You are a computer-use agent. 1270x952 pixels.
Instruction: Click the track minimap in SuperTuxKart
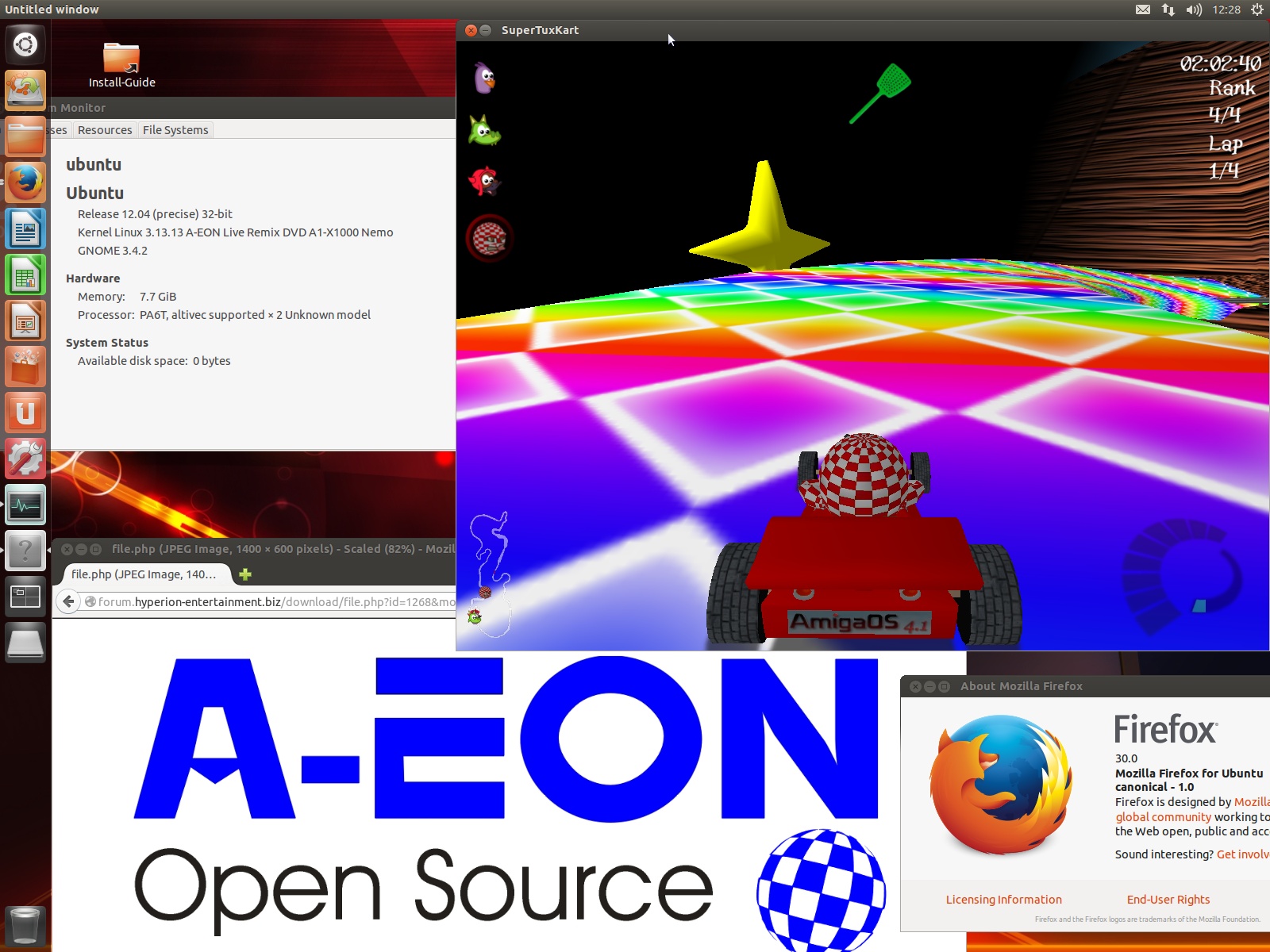(491, 574)
